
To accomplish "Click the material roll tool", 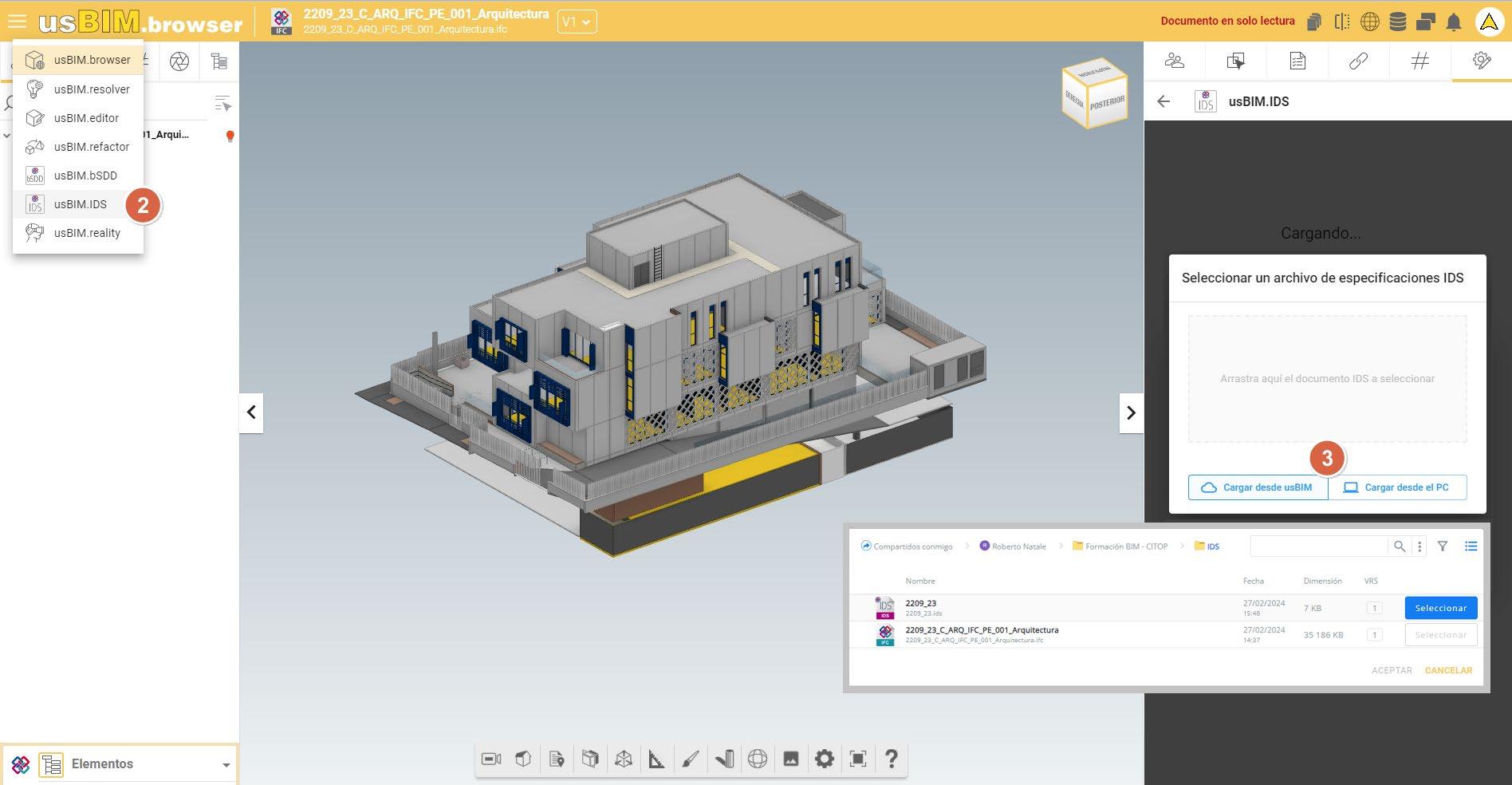I will (x=724, y=759).
